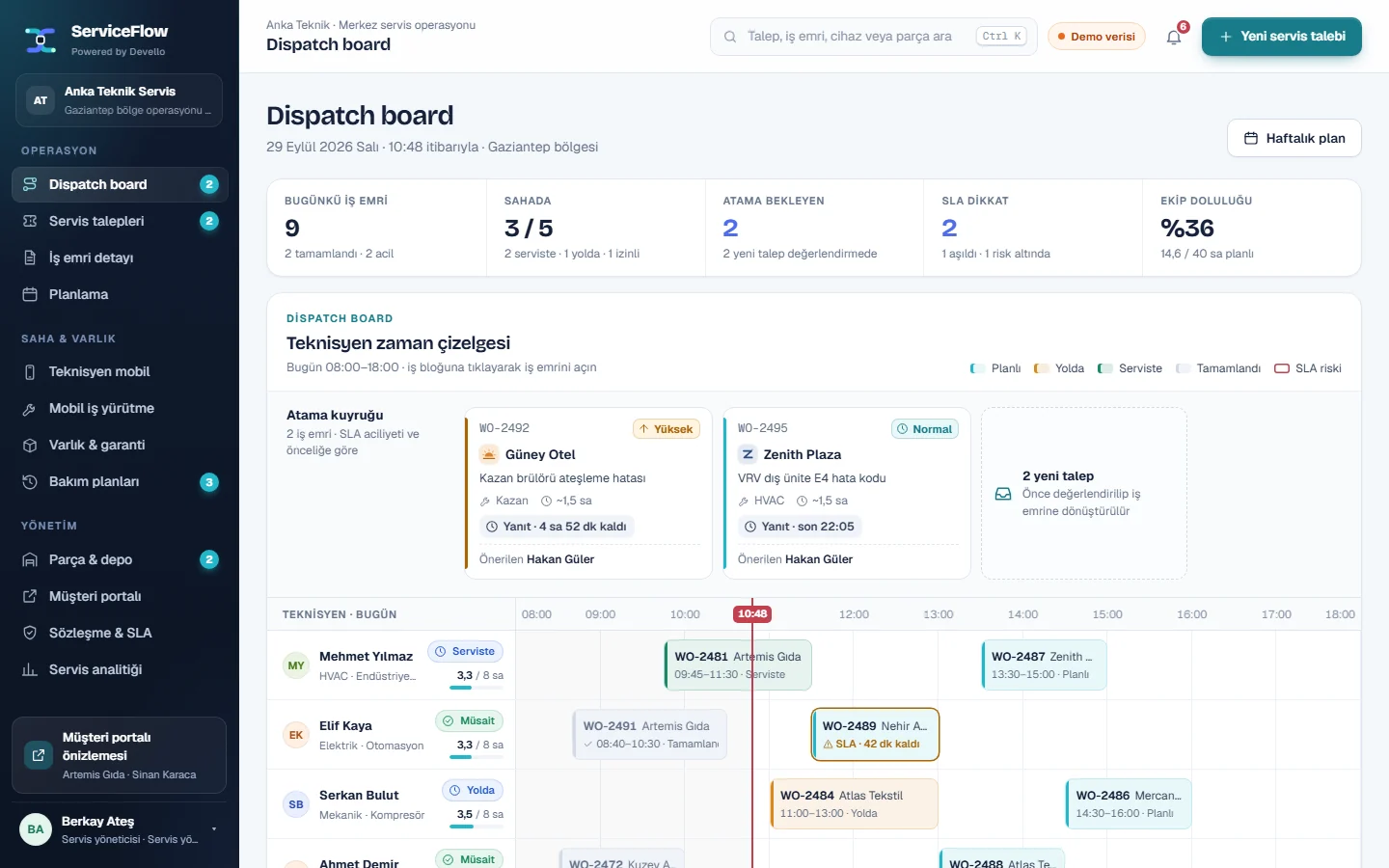1389x868 pixels.
Task: Click the Zenith Plaza Z logo
Action: (x=748, y=454)
